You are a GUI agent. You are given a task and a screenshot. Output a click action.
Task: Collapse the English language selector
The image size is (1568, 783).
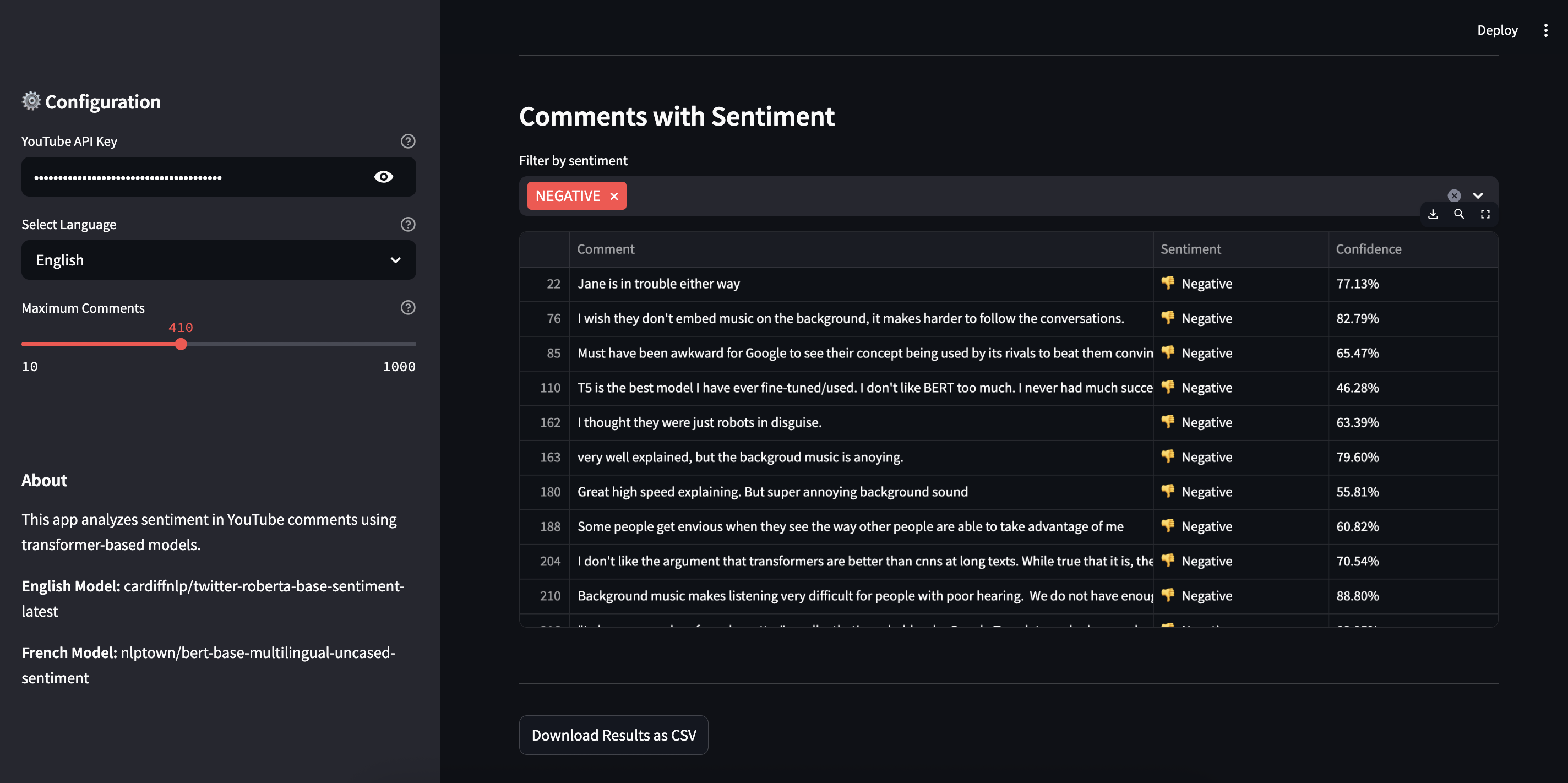pyautogui.click(x=396, y=260)
